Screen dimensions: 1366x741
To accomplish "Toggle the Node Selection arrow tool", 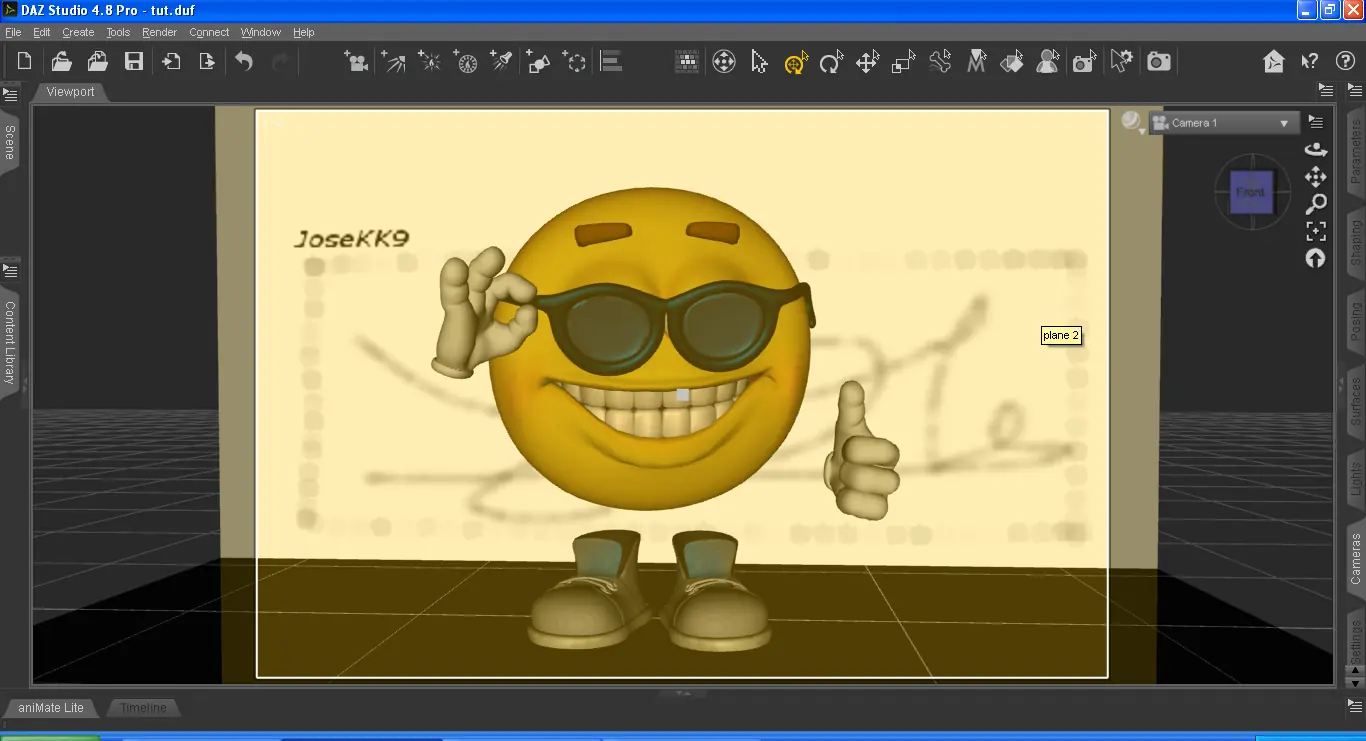I will coord(759,62).
